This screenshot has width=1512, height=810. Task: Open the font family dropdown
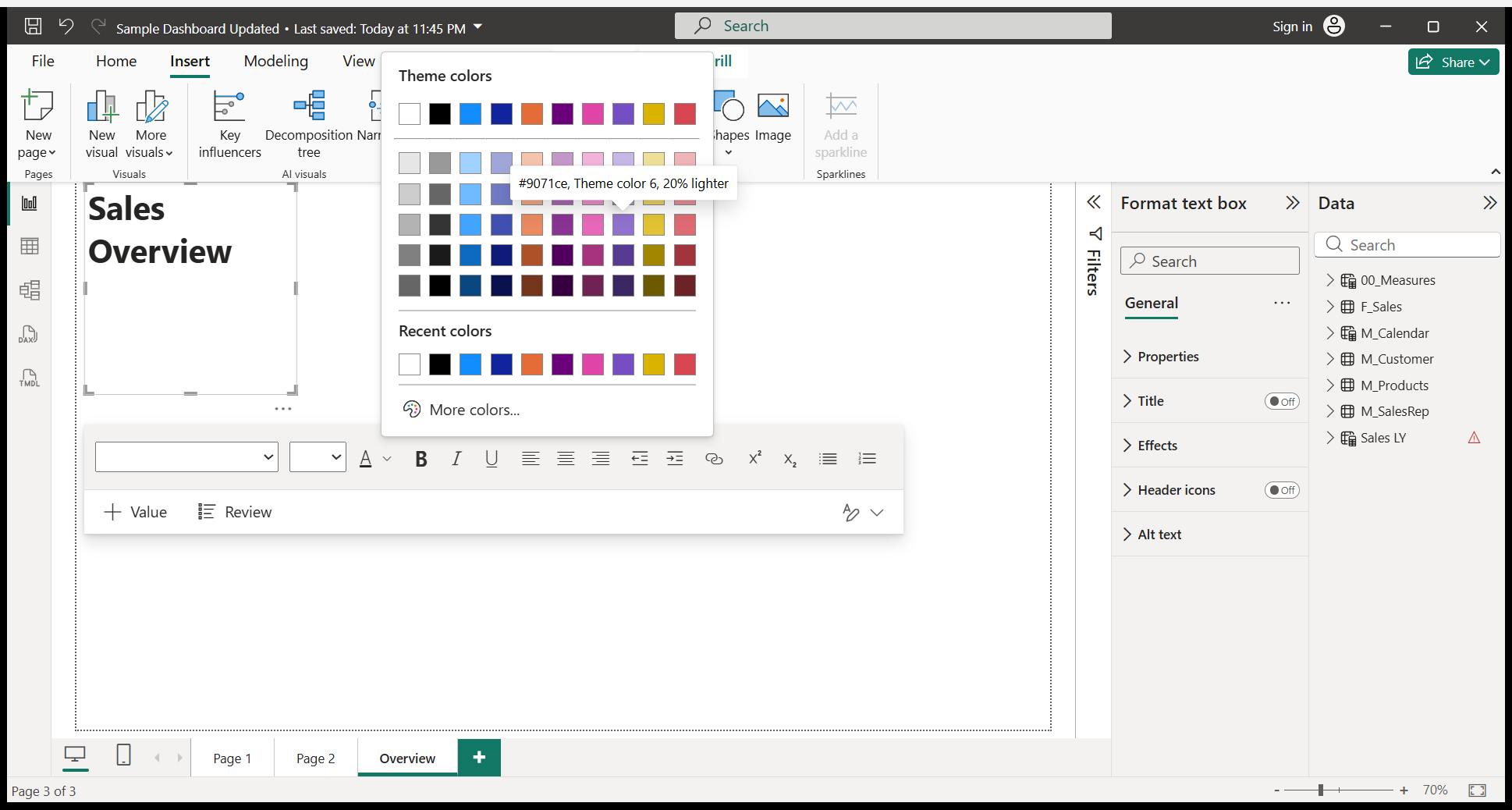(186, 457)
